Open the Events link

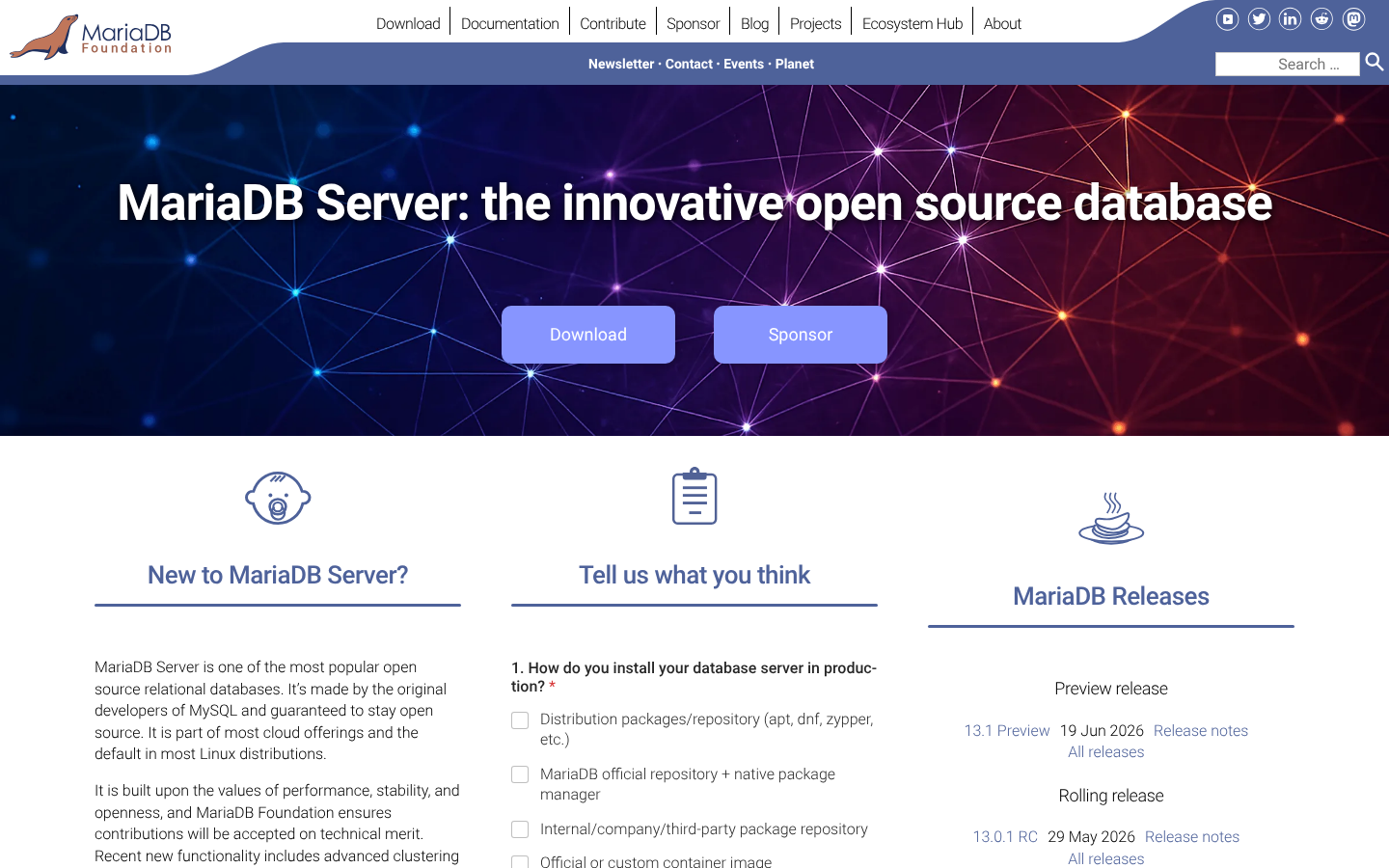pyautogui.click(x=744, y=64)
